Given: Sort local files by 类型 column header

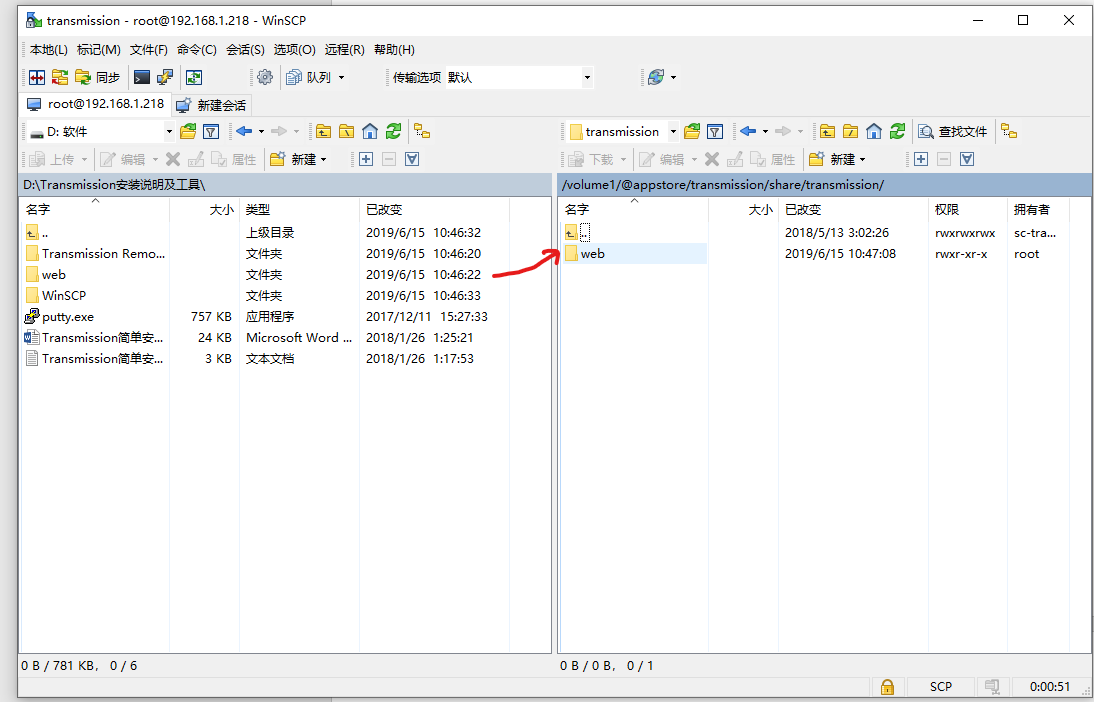Looking at the screenshot, I should 299,209.
